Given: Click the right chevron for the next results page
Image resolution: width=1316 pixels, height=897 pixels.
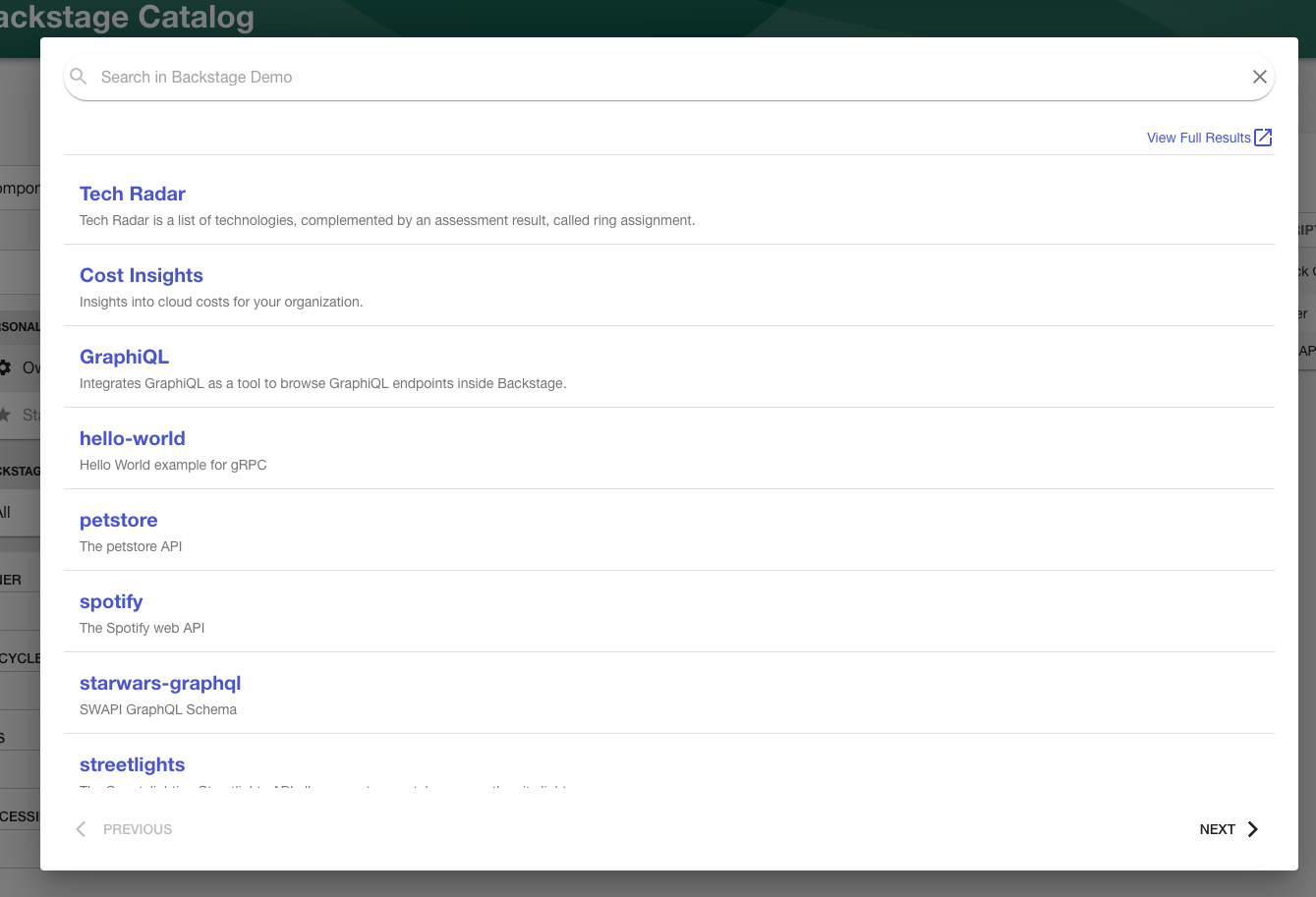Looking at the screenshot, I should [1252, 828].
